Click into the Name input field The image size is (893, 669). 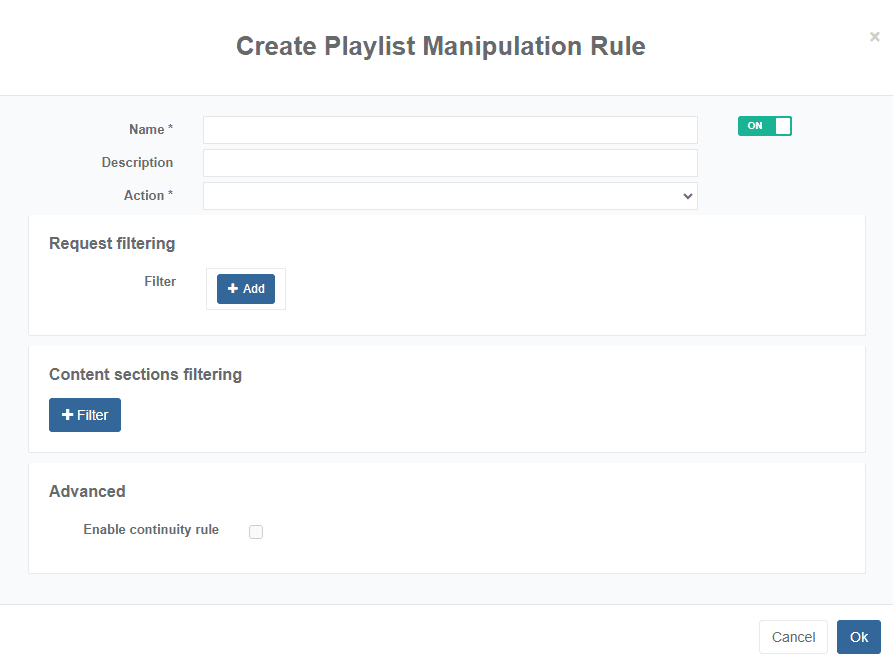click(x=450, y=129)
